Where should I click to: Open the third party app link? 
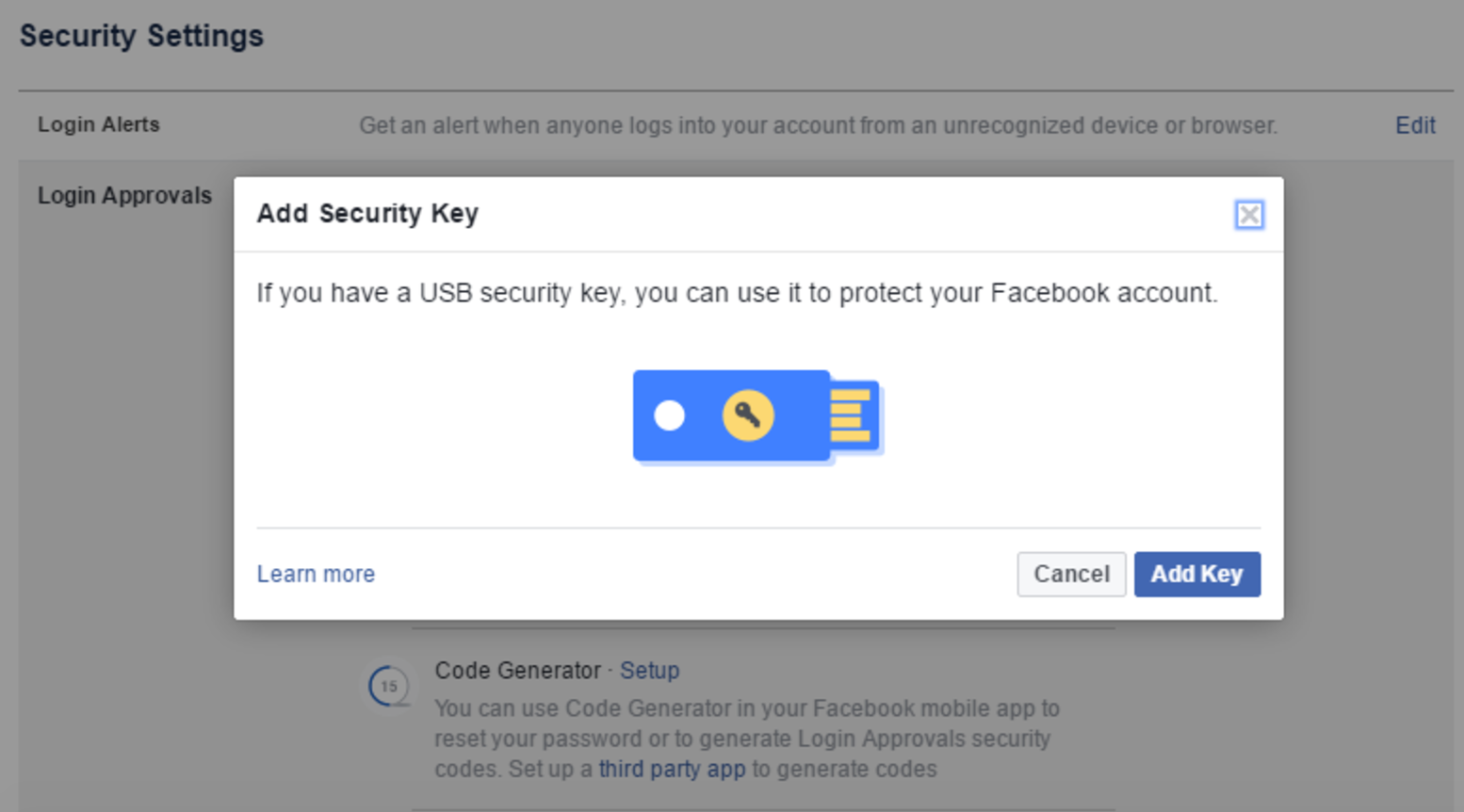click(x=672, y=769)
